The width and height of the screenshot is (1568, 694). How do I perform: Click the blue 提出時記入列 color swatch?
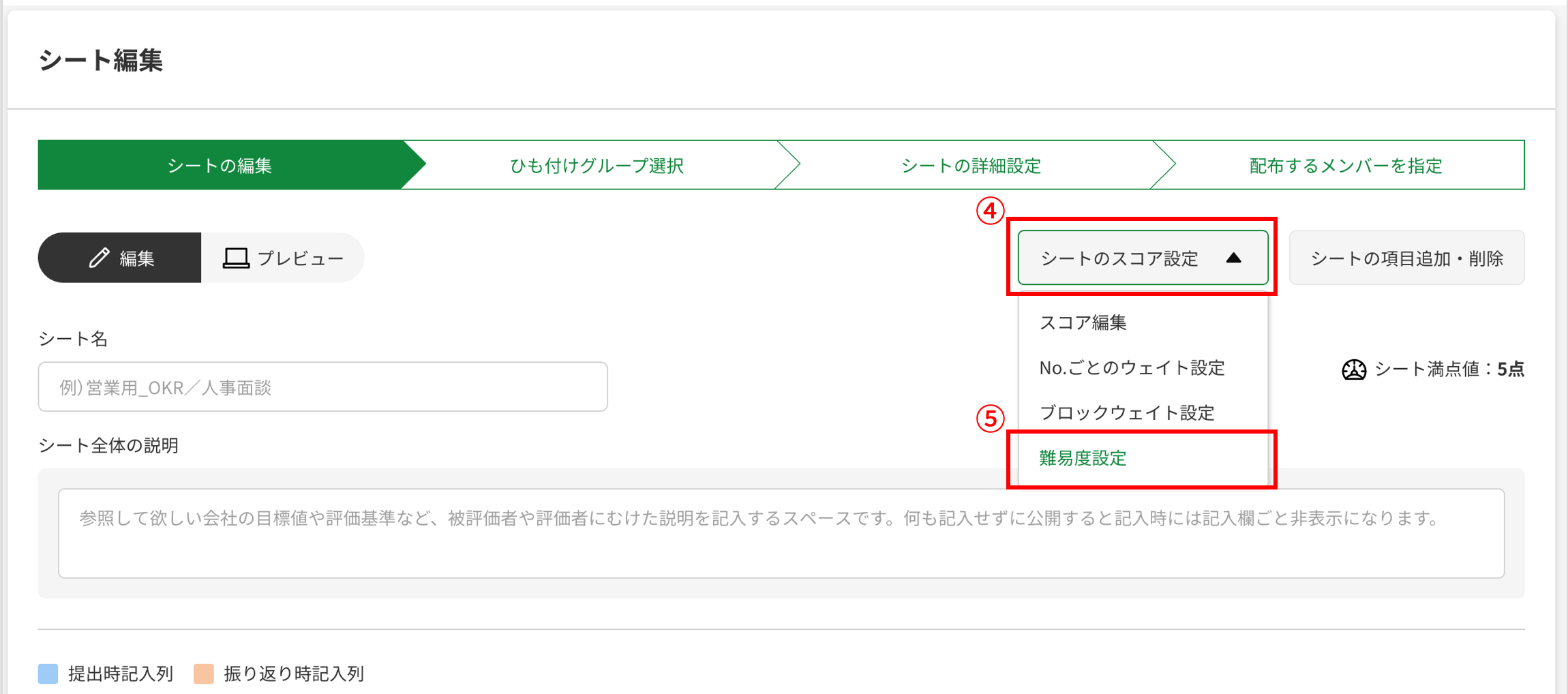pyautogui.click(x=48, y=674)
